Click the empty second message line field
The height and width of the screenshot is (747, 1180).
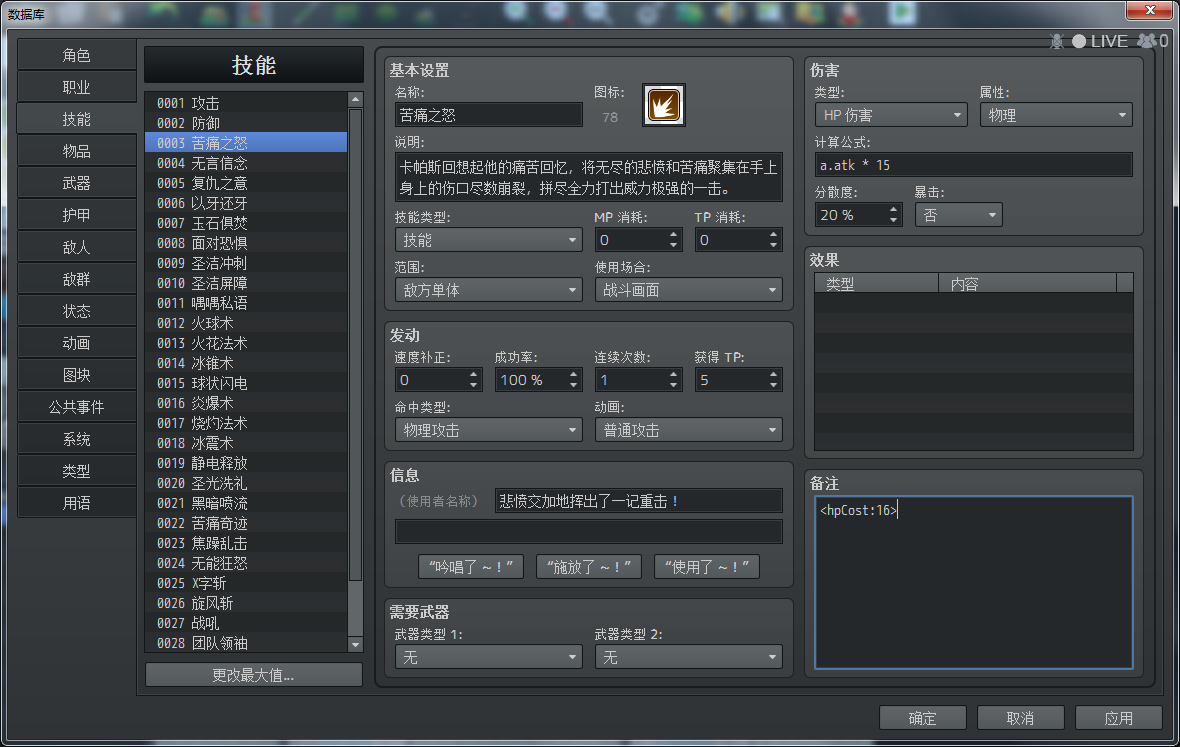[x=588, y=531]
